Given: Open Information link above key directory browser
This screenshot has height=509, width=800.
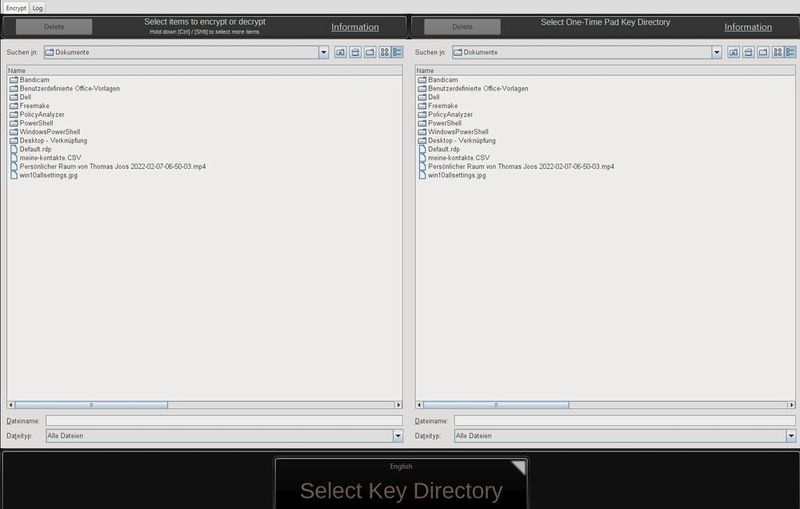Looking at the screenshot, I should click(748, 27).
